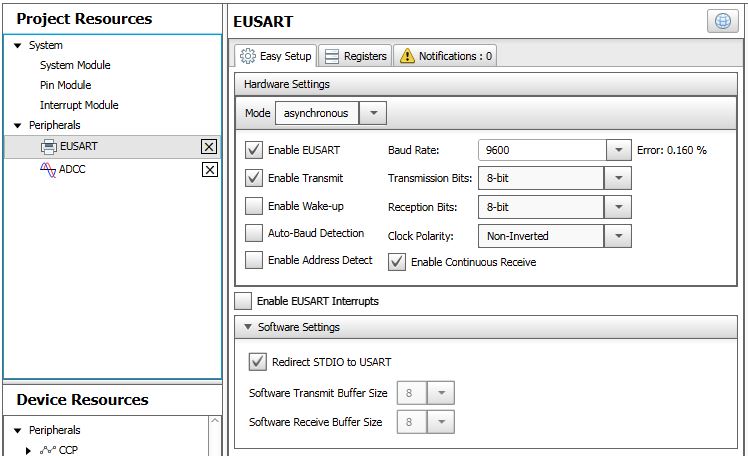Image resolution: width=748 pixels, height=456 pixels.
Task: Click the globe icon in EUSART header
Action: pos(723,22)
